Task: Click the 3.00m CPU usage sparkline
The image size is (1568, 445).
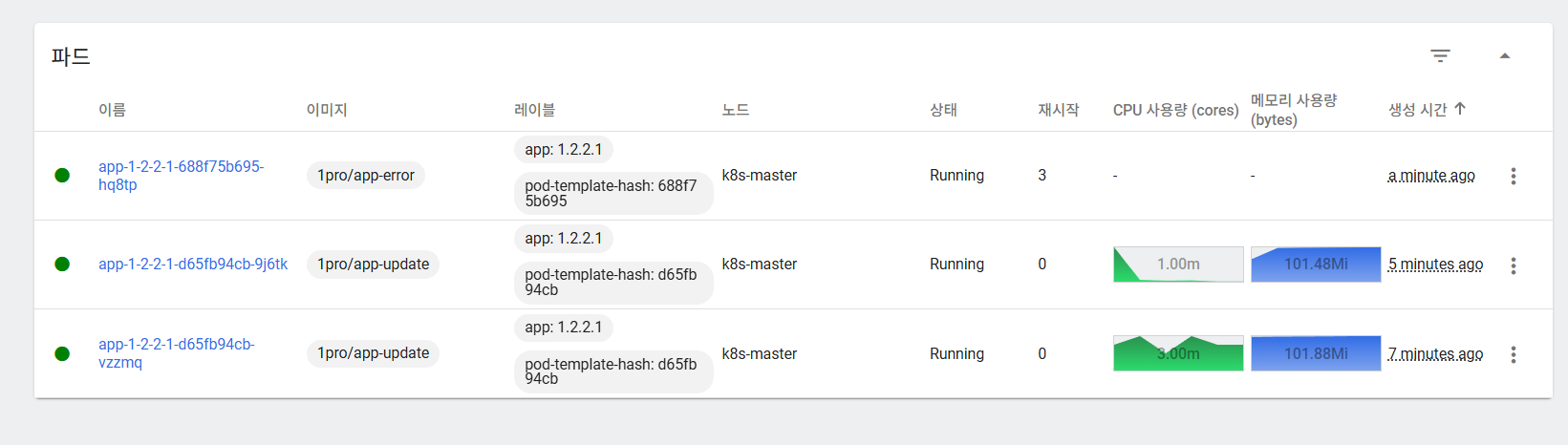Action: (x=1178, y=353)
